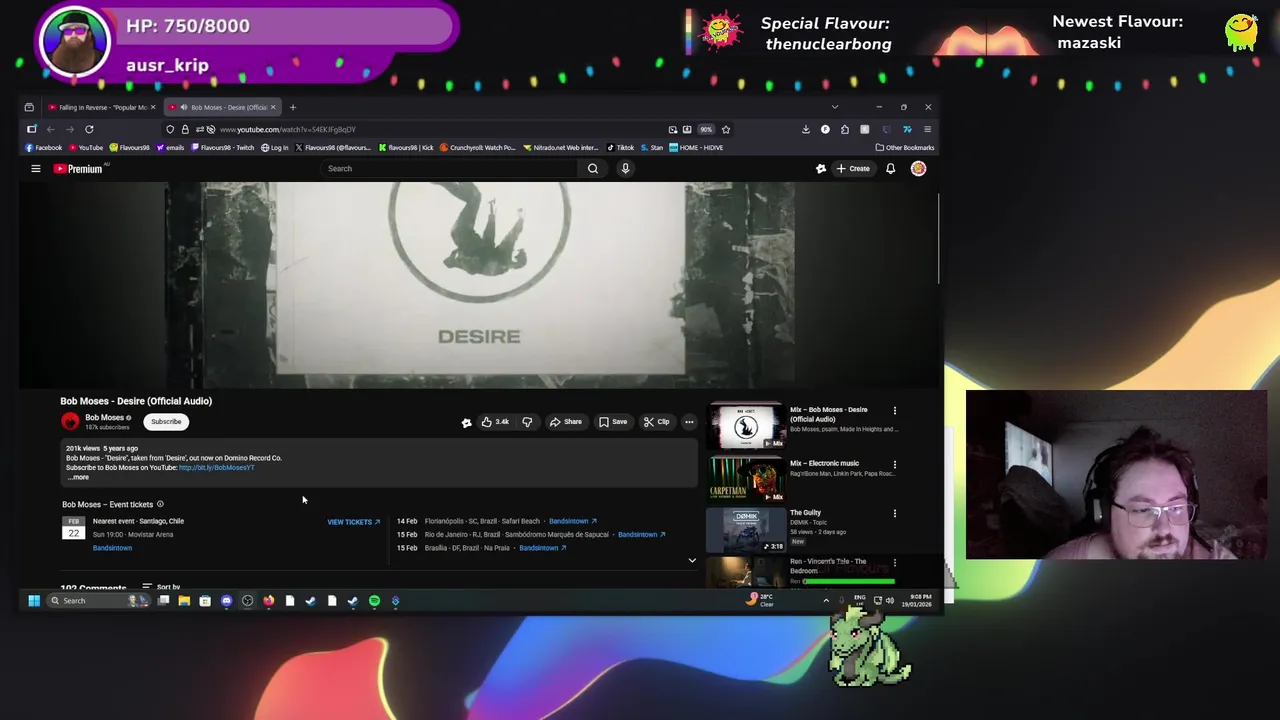The image size is (1280, 720).
Task: Like the video (3.4k thumbs up)
Action: click(495, 422)
